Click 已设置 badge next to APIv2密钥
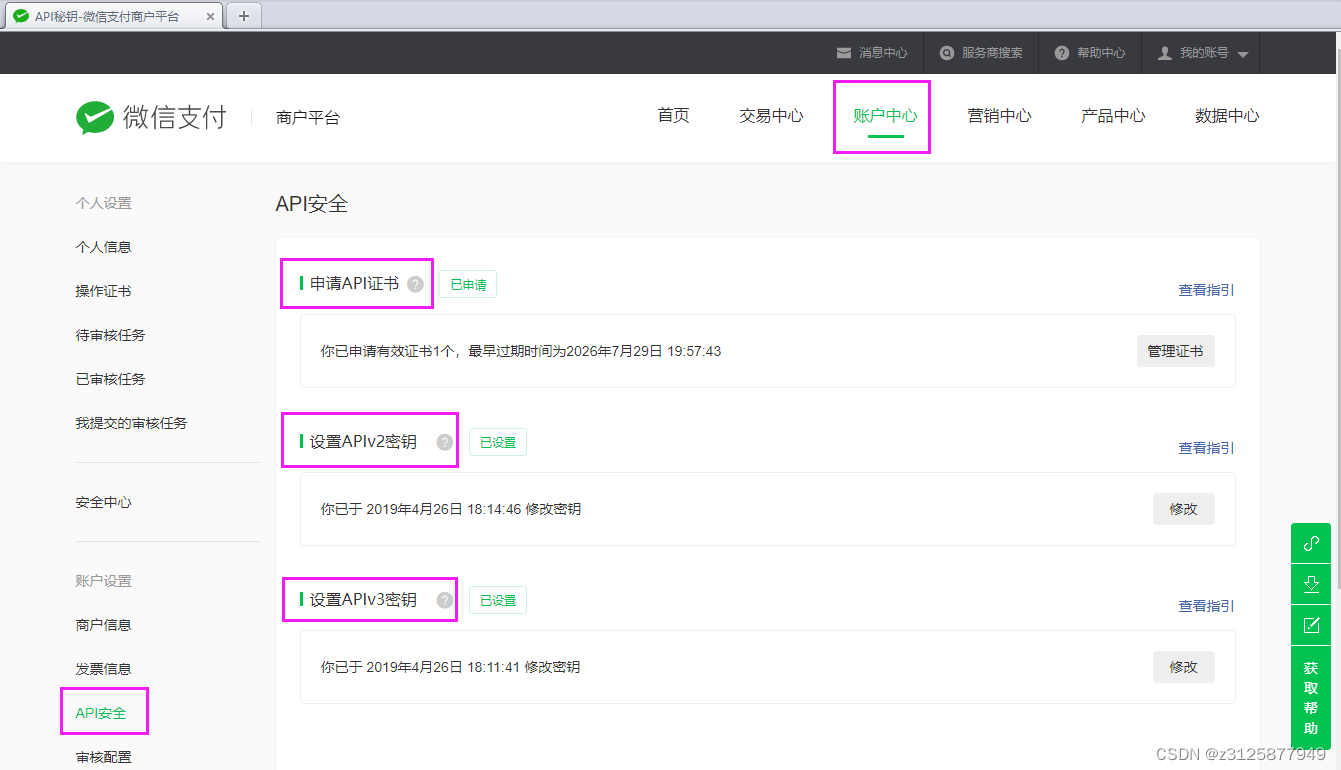 pos(498,442)
